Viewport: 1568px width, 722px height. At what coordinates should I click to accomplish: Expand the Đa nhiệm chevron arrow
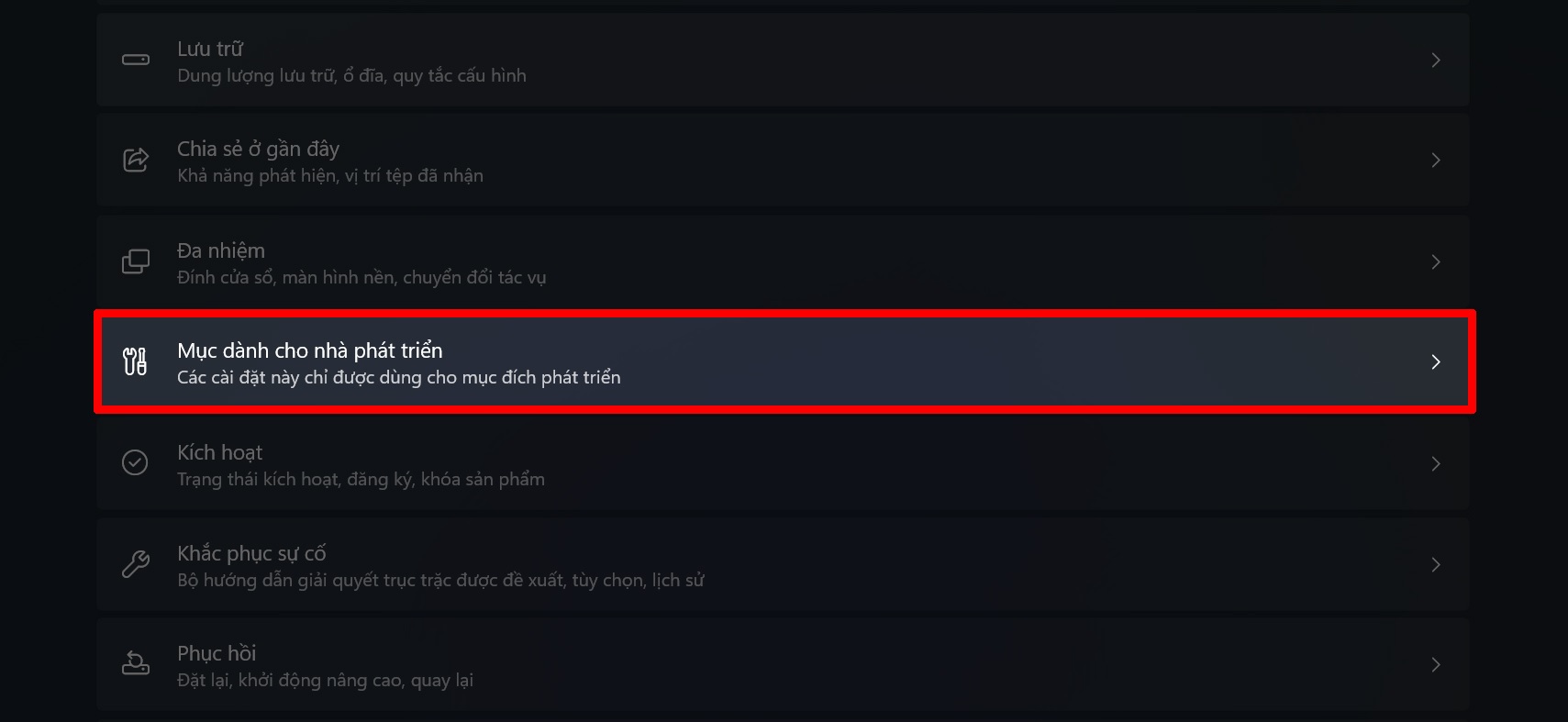1436,261
